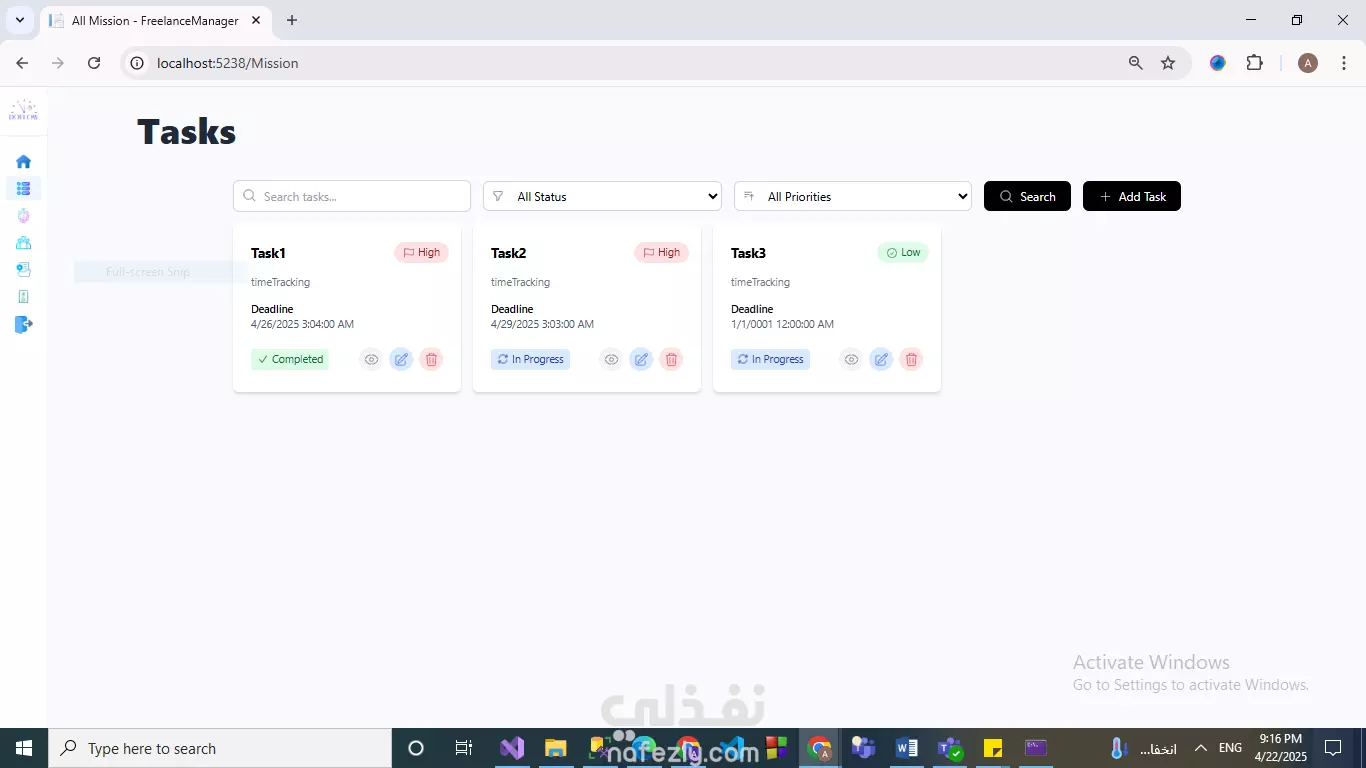Delete Task1 with the trash icon
Viewport: 1366px width, 768px height.
(x=431, y=359)
